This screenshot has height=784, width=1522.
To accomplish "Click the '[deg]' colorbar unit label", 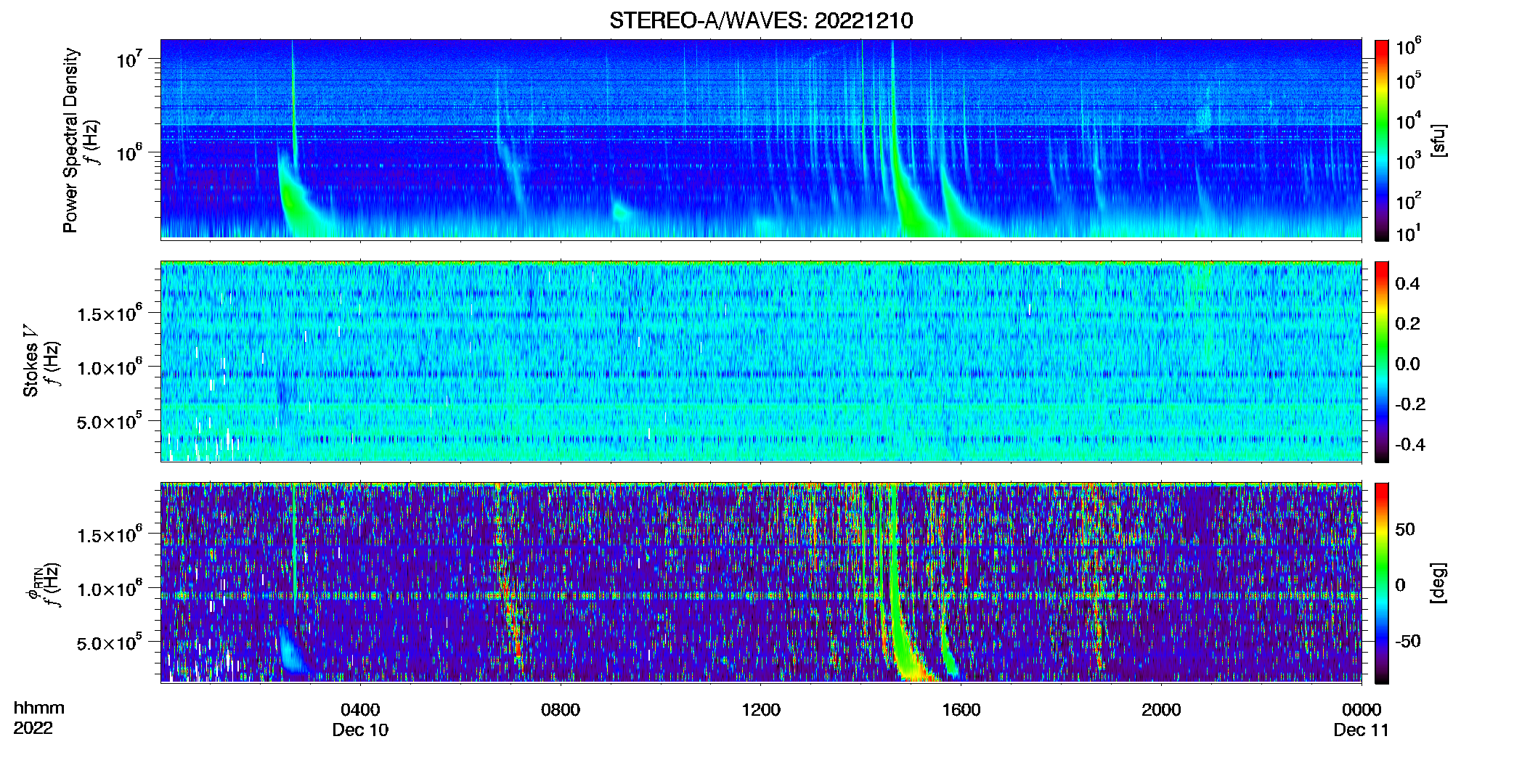I will pyautogui.click(x=1438, y=583).
